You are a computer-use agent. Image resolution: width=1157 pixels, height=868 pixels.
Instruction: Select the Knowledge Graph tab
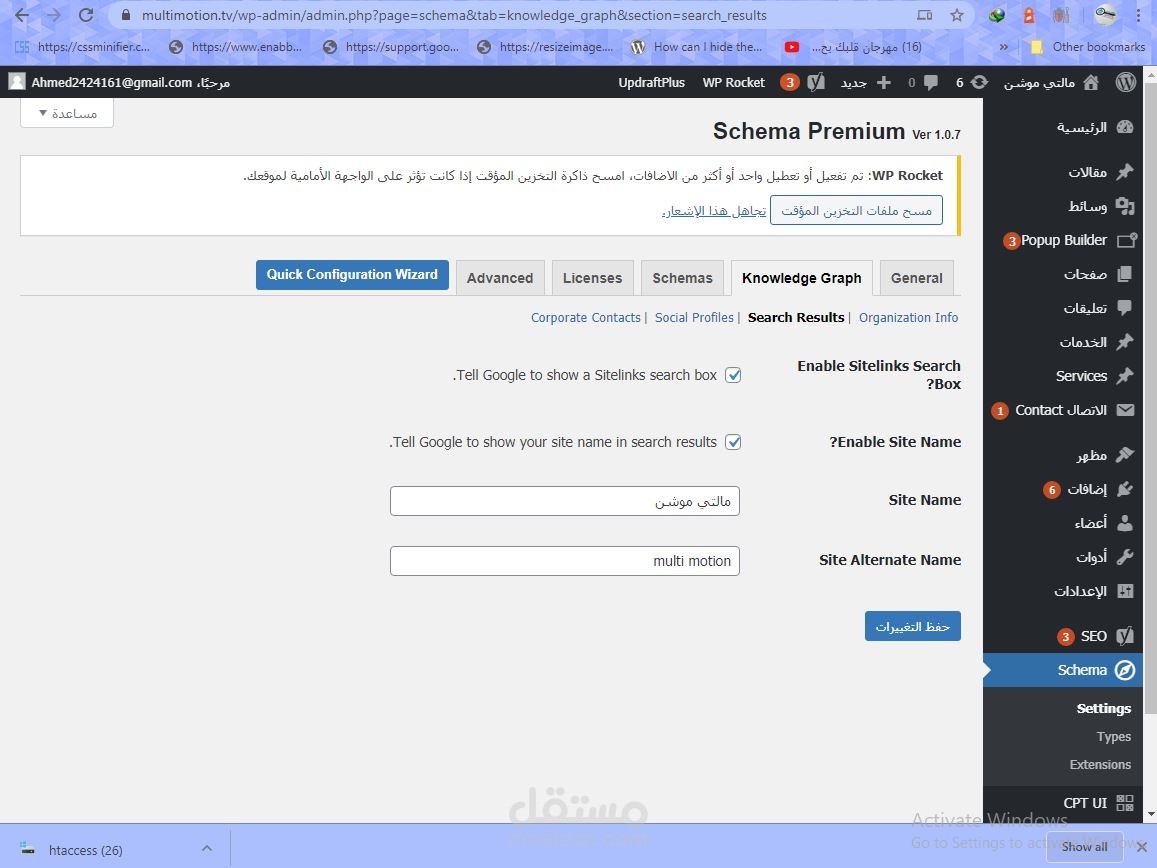(801, 278)
